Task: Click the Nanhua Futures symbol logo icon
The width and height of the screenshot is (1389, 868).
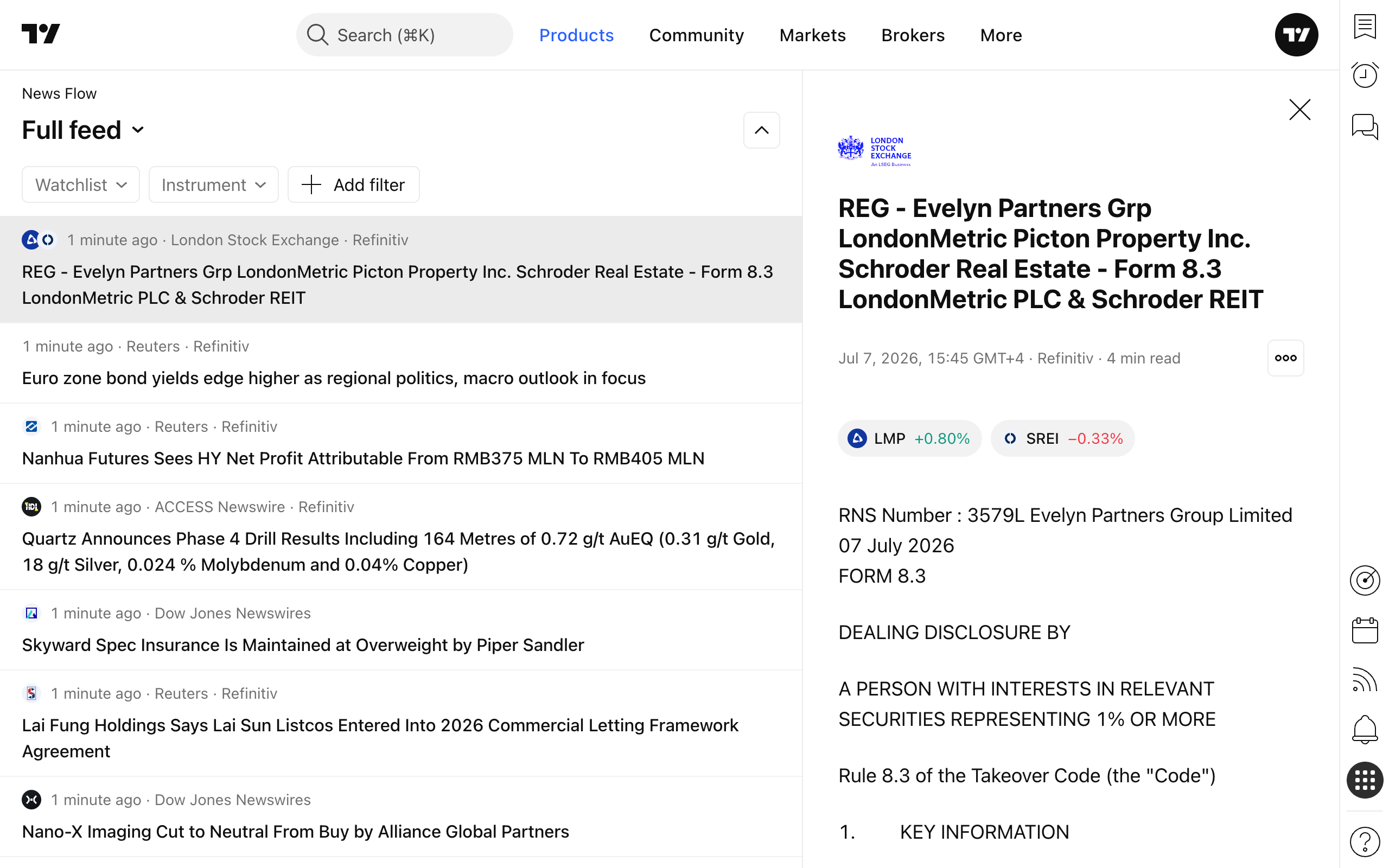Action: [x=31, y=426]
